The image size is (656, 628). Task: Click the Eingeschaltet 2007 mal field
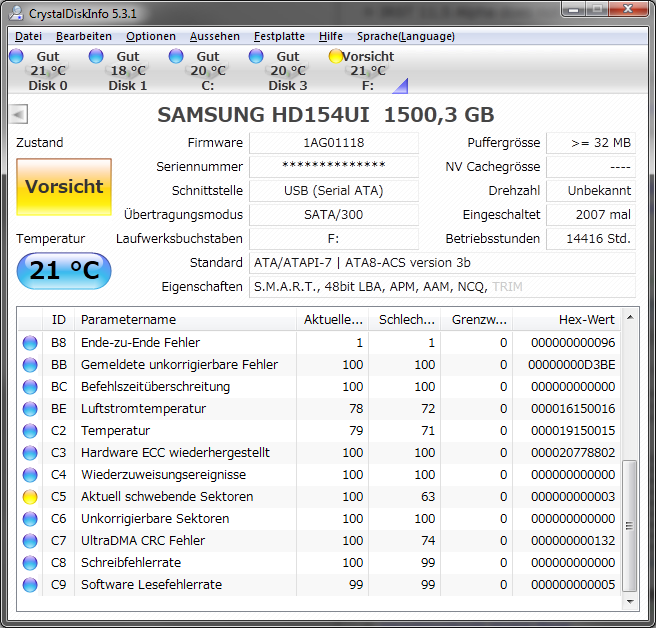point(591,215)
